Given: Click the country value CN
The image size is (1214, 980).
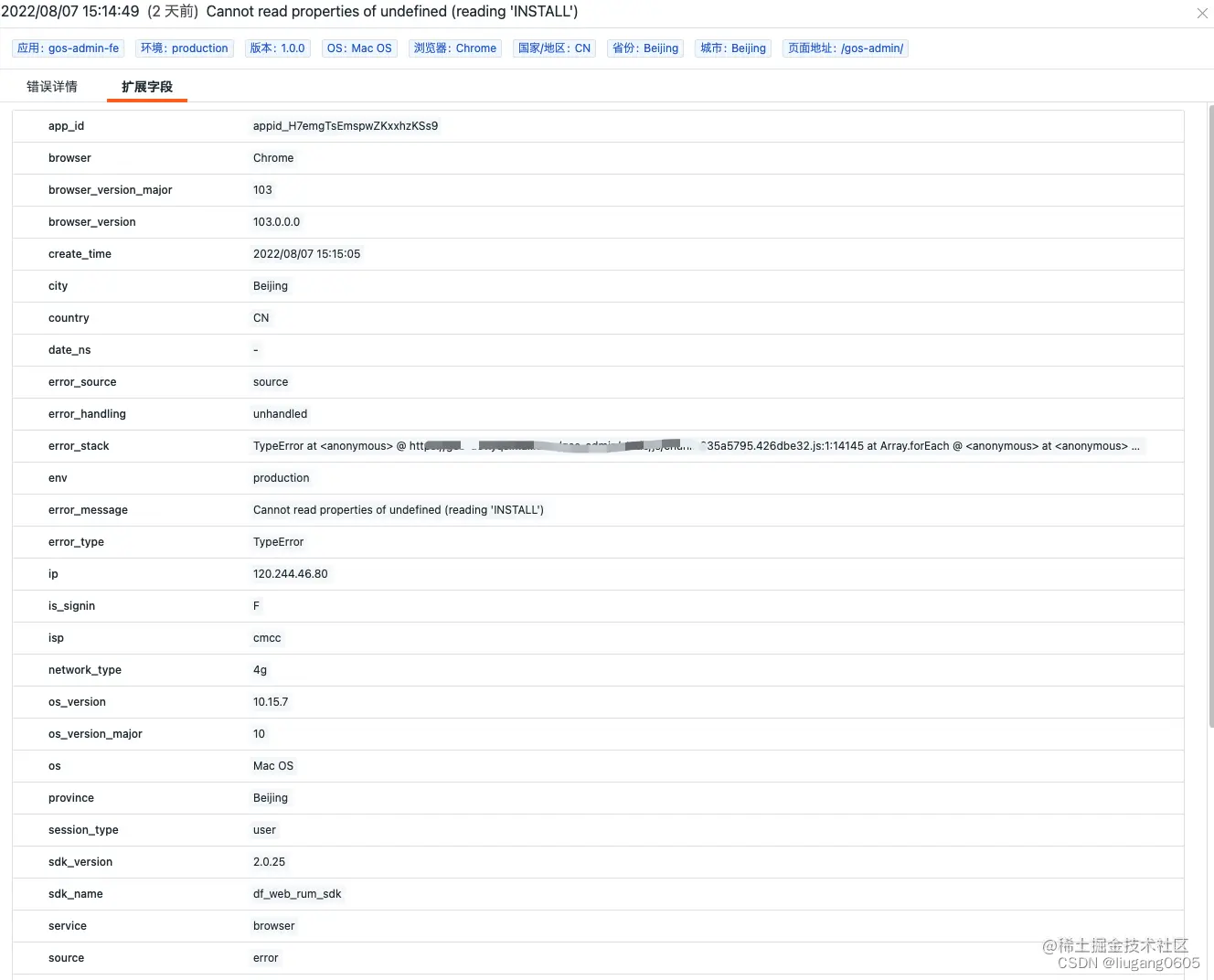Looking at the screenshot, I should (261, 318).
